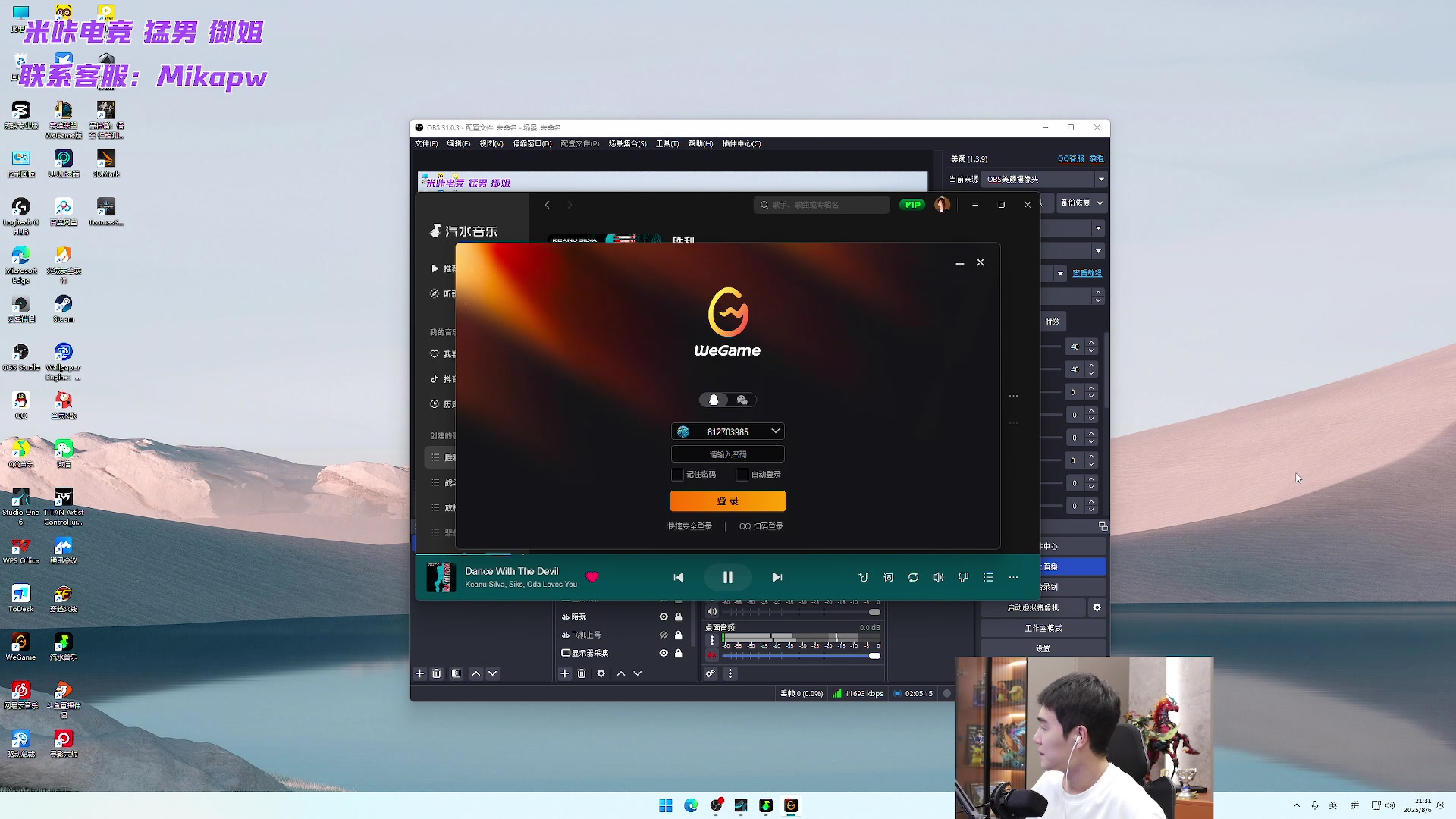Hide the 显示器采集 source
The image size is (1456, 819).
pyautogui.click(x=664, y=653)
